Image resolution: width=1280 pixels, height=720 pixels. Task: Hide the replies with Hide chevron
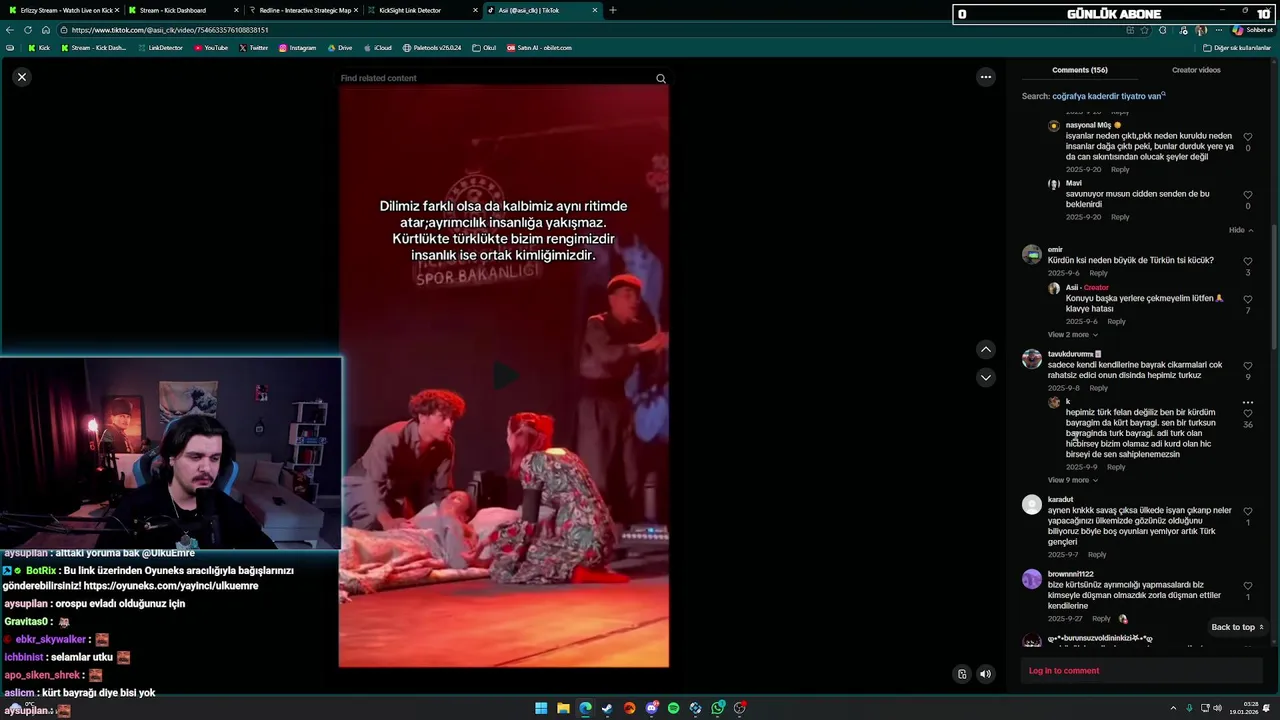[1241, 230]
